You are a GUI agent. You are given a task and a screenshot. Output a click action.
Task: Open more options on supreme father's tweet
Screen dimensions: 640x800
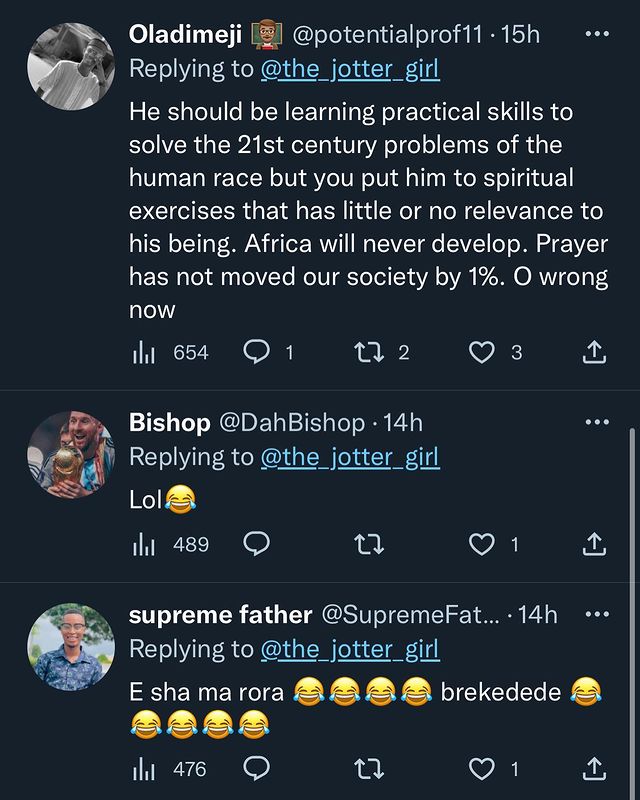[596, 615]
